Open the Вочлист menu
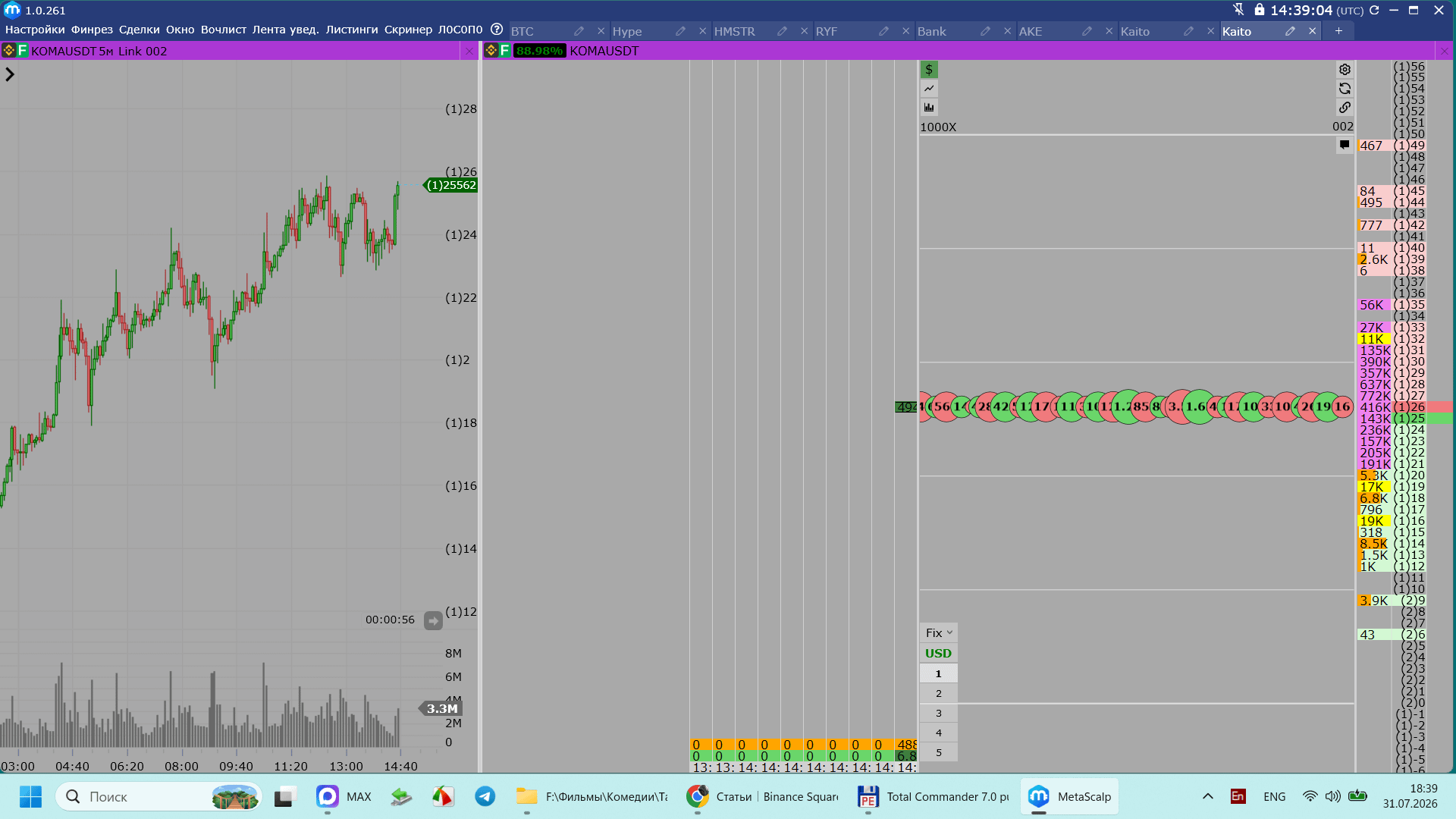 tap(224, 30)
